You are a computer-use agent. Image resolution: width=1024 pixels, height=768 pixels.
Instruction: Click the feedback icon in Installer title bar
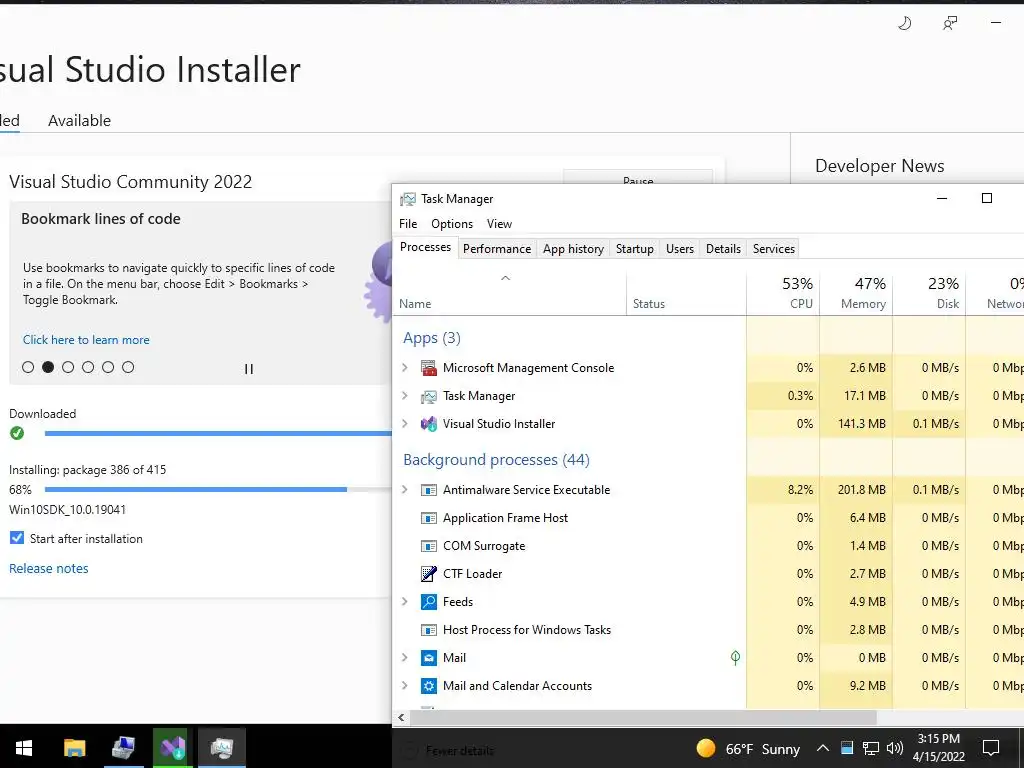950,24
